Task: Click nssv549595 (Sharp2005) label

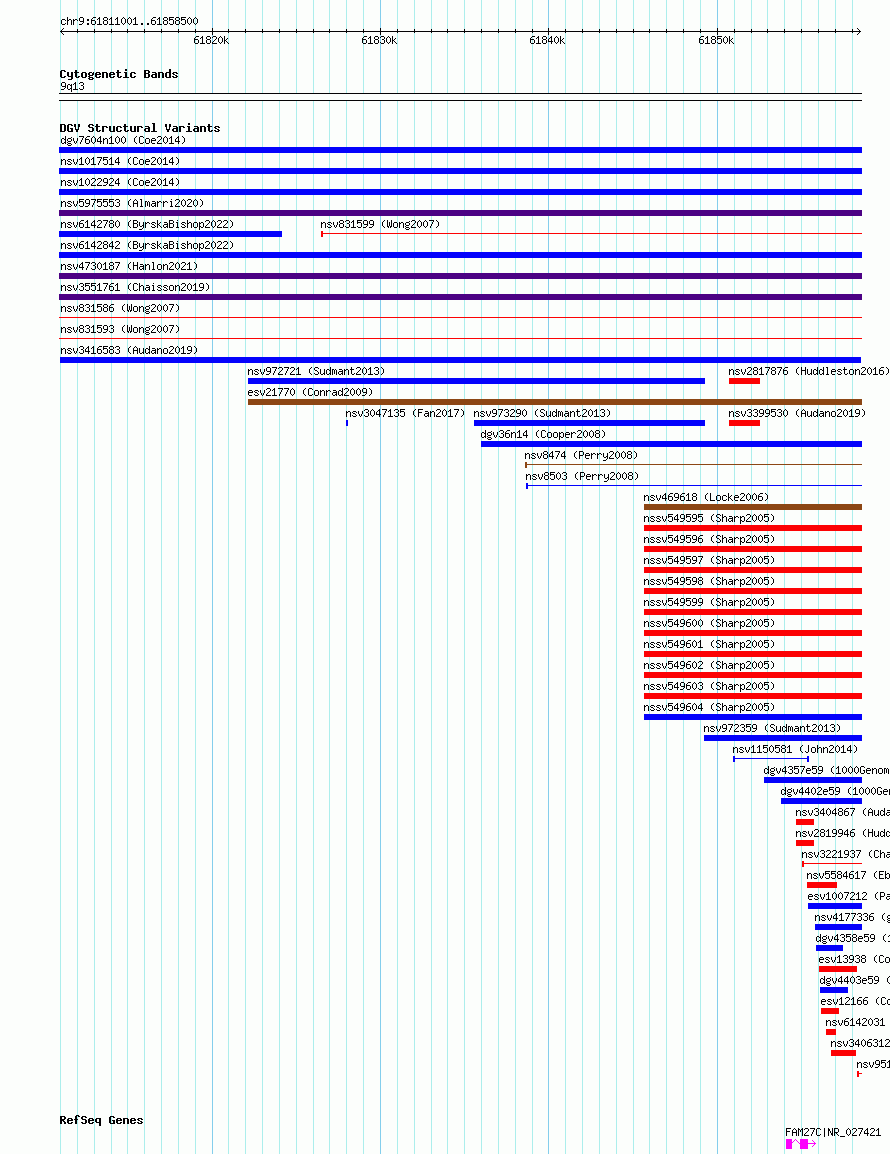Action: click(x=709, y=518)
